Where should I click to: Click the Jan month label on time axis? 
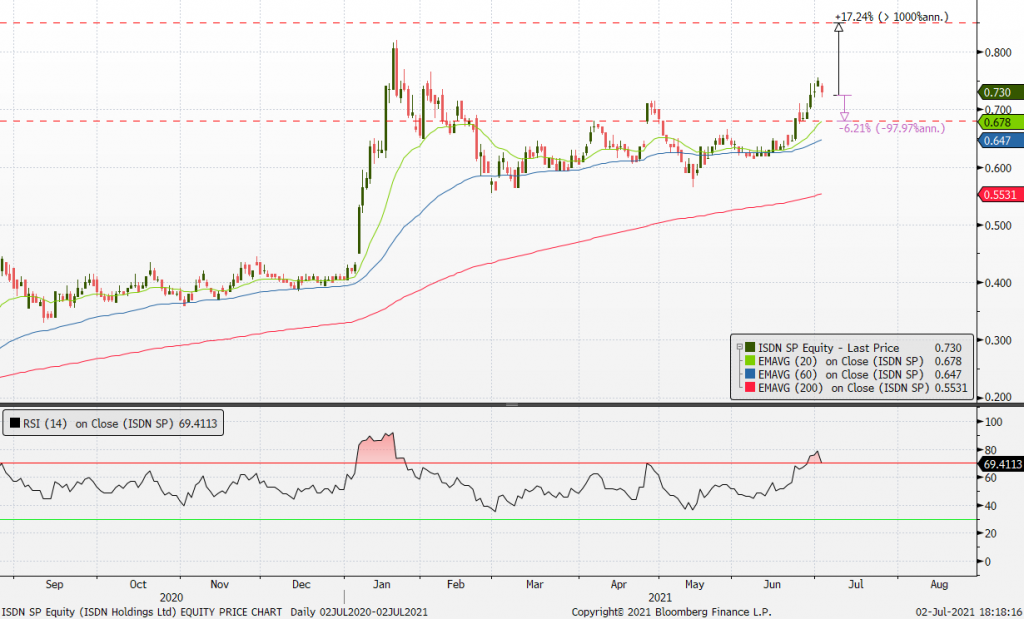[381, 584]
